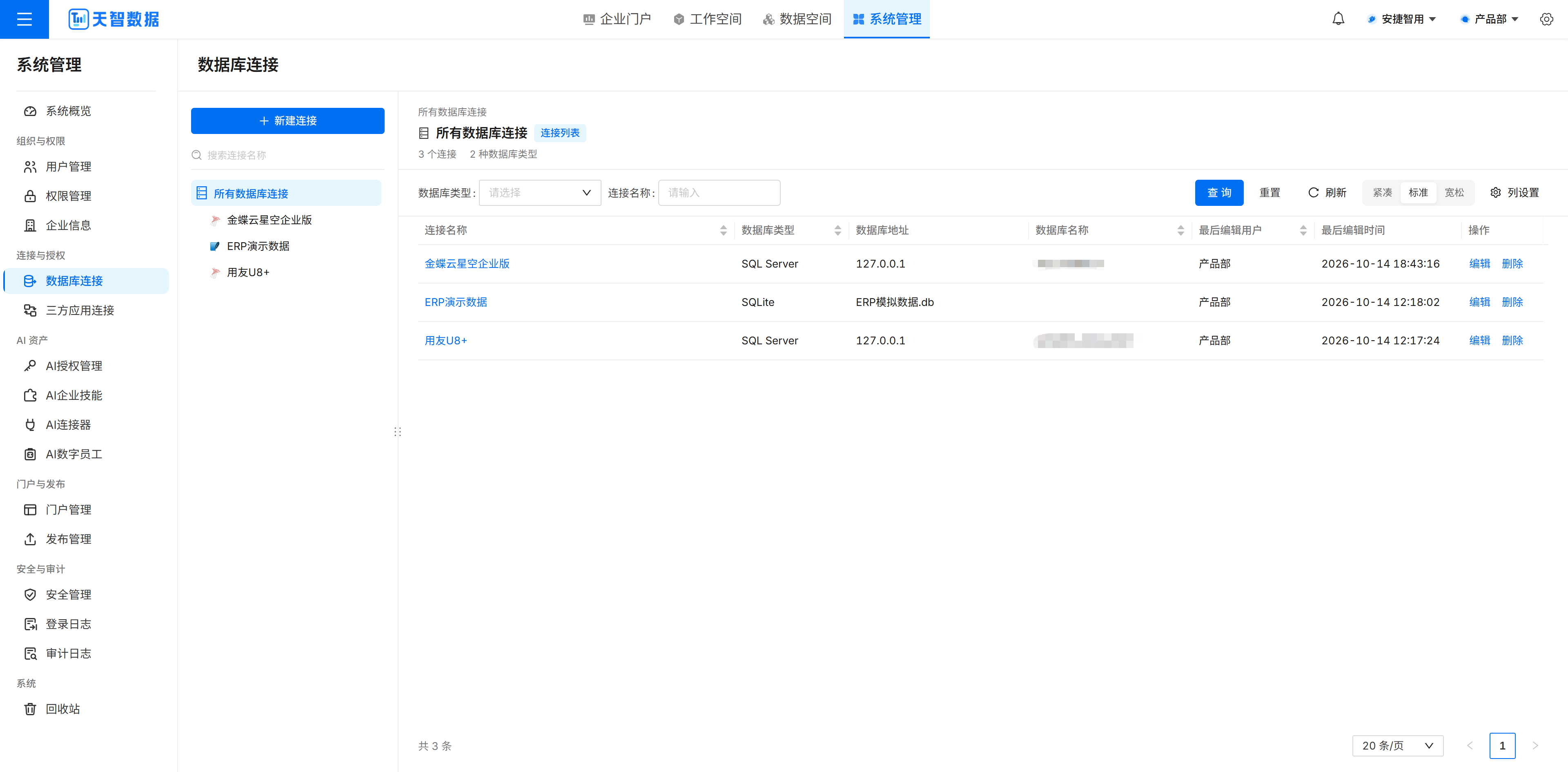Switch to 数据空间 tab
Screen dimensions: 1568x772
point(797,19)
